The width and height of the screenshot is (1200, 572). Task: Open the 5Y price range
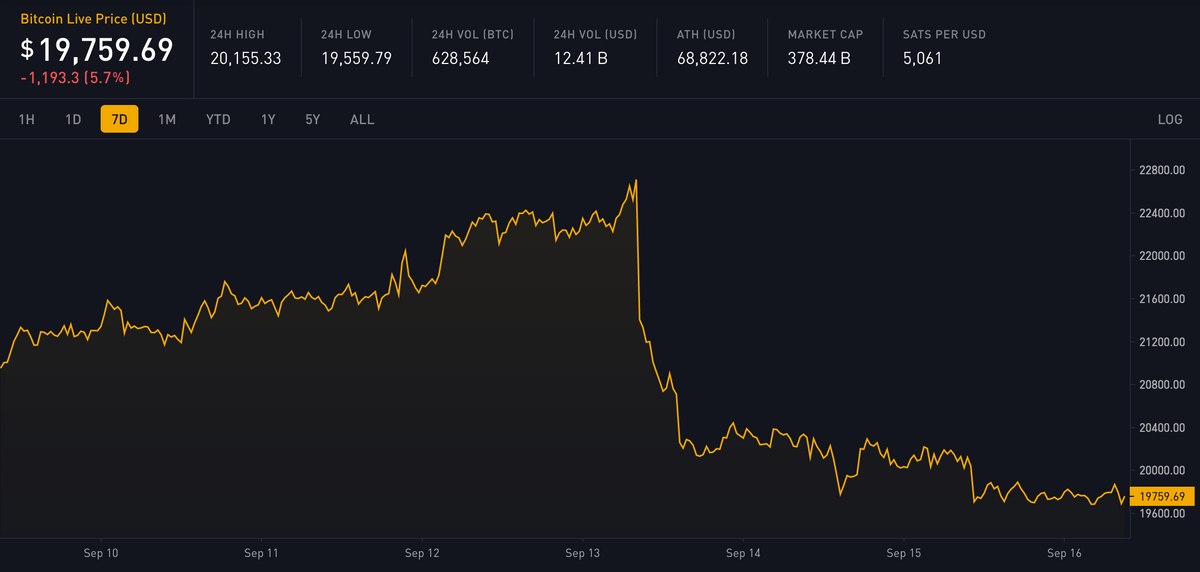[313, 119]
